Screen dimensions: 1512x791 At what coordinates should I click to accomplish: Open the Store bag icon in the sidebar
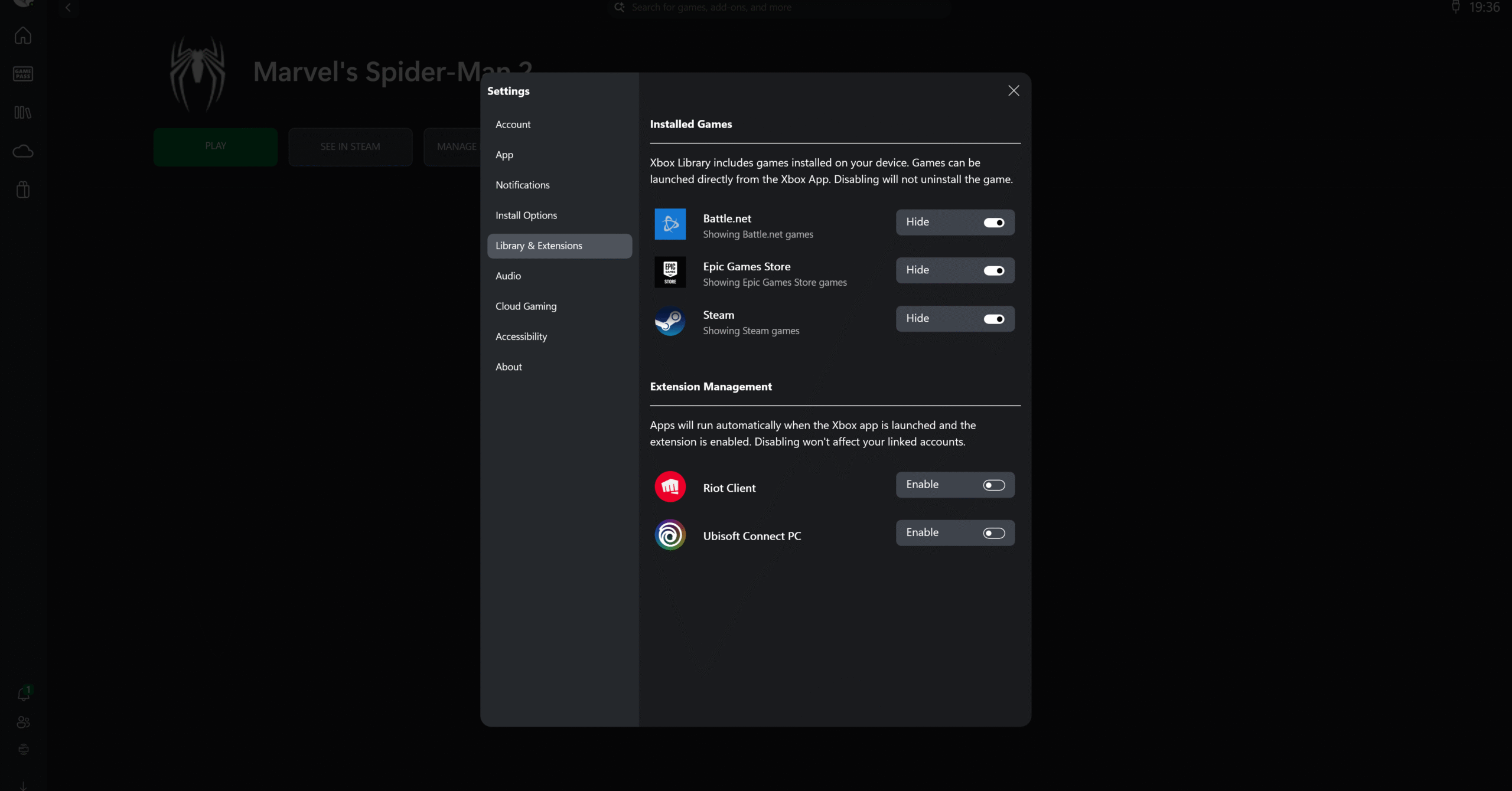point(23,189)
